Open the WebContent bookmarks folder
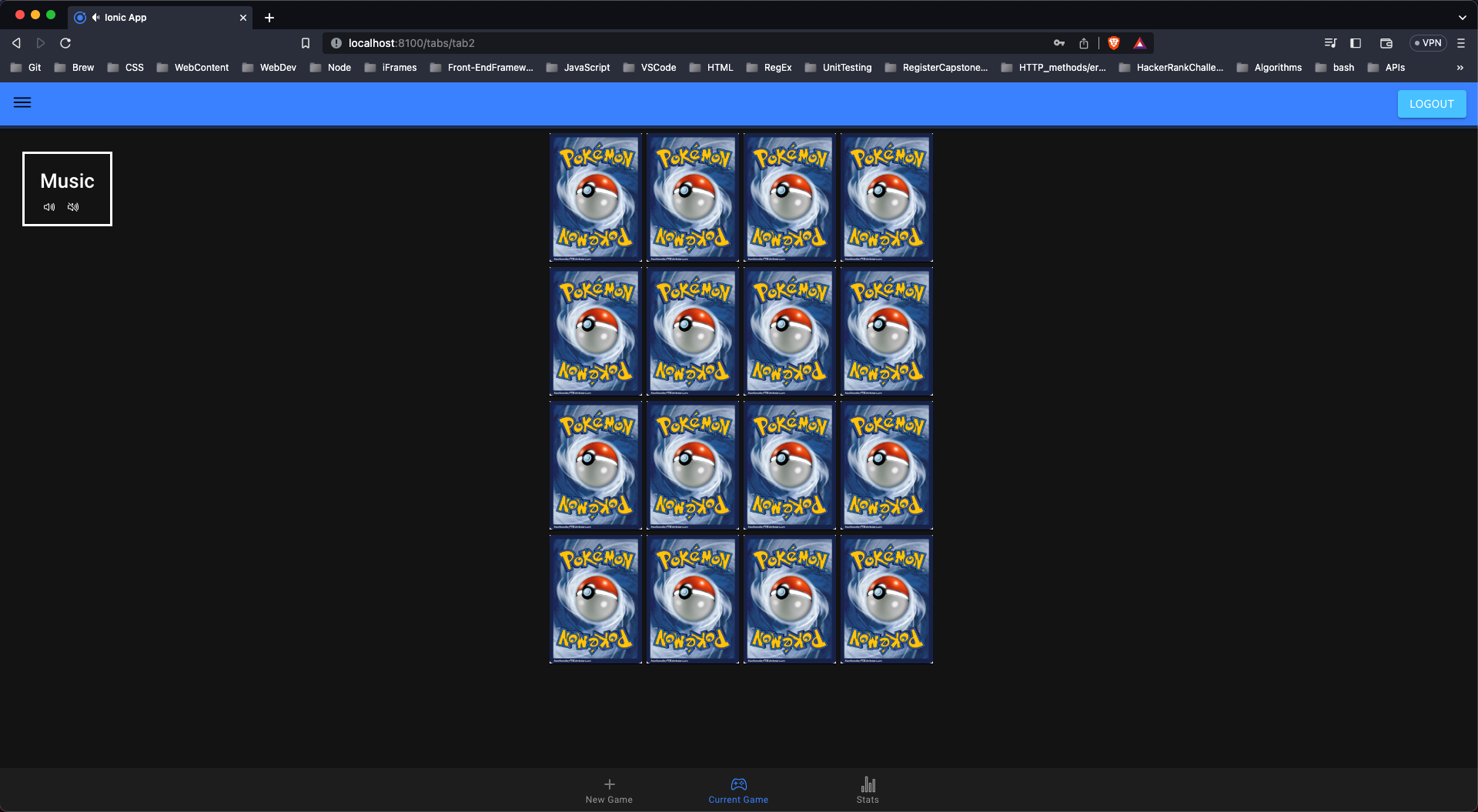 [x=192, y=68]
